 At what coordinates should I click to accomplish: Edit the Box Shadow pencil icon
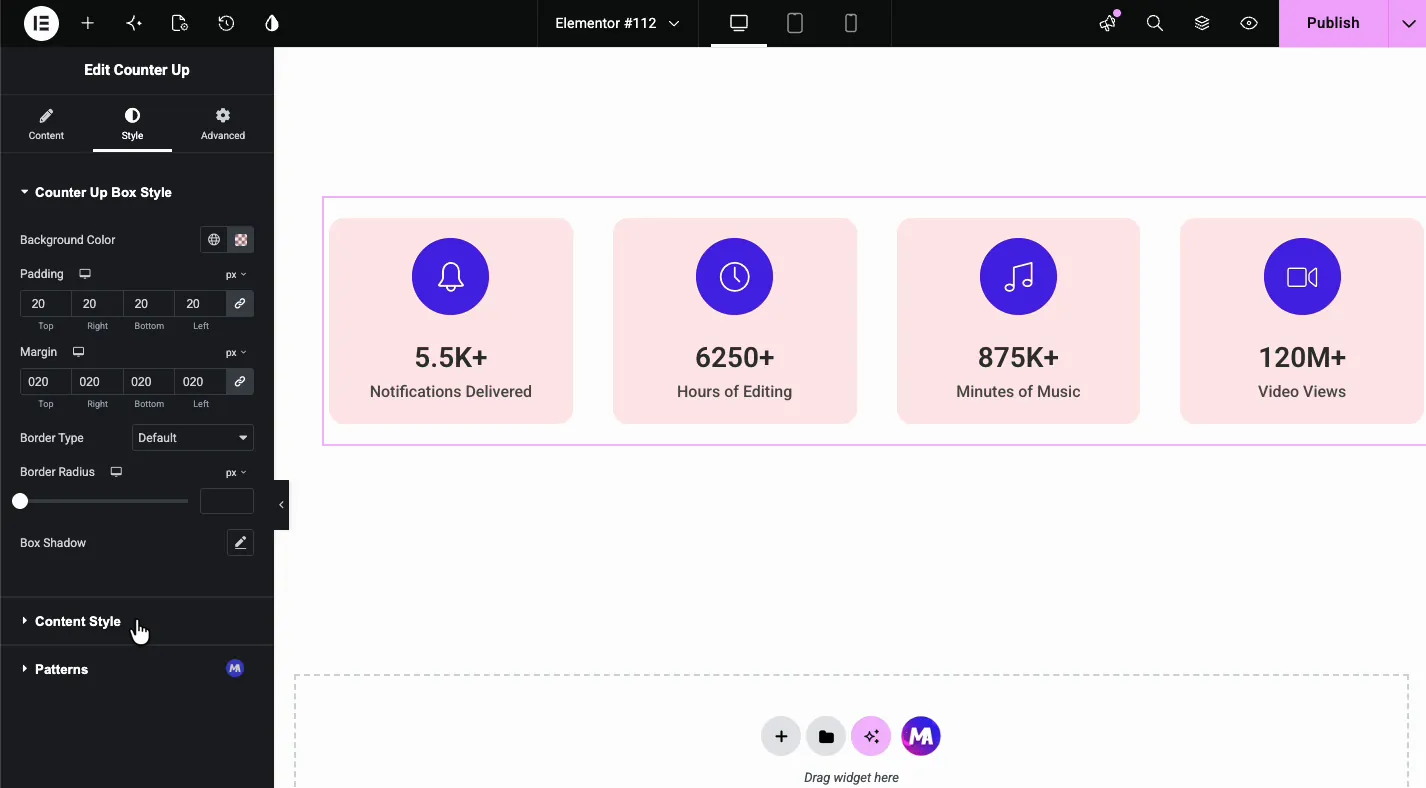click(240, 543)
